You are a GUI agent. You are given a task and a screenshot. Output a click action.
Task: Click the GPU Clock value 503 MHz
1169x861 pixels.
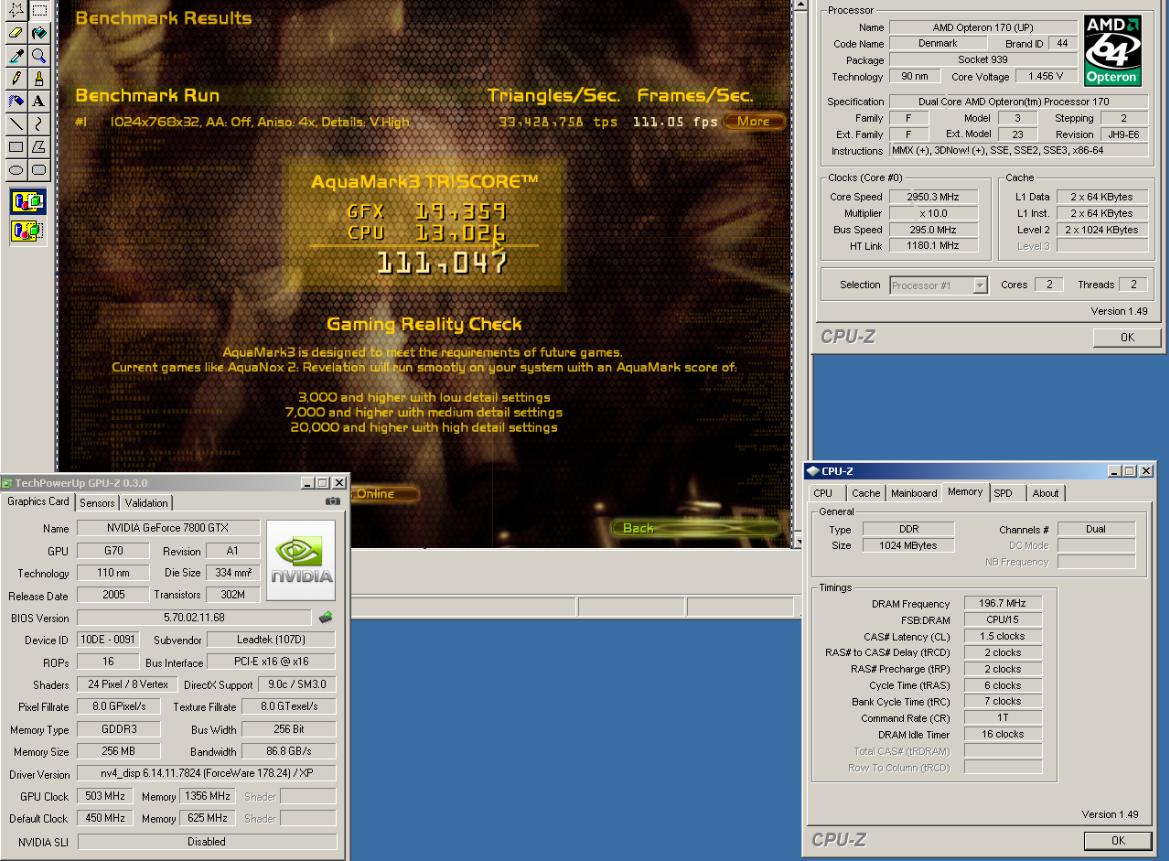105,796
